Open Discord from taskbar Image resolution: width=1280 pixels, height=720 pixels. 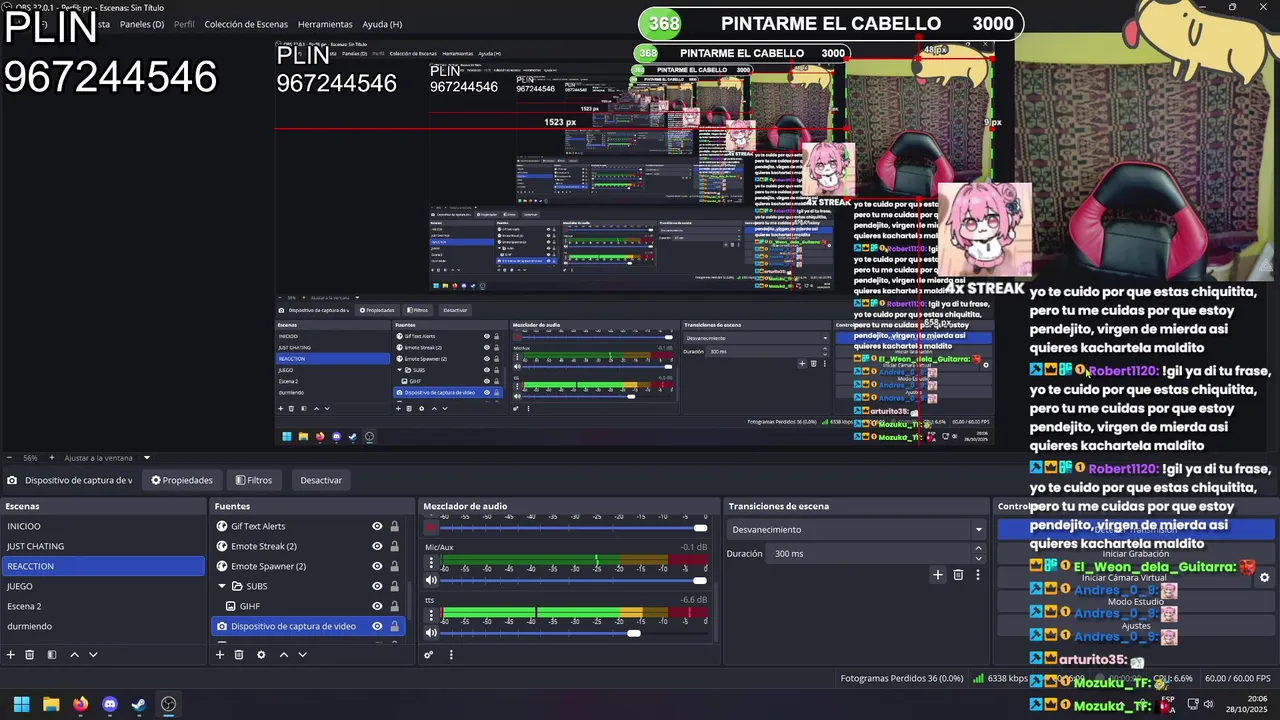click(110, 704)
